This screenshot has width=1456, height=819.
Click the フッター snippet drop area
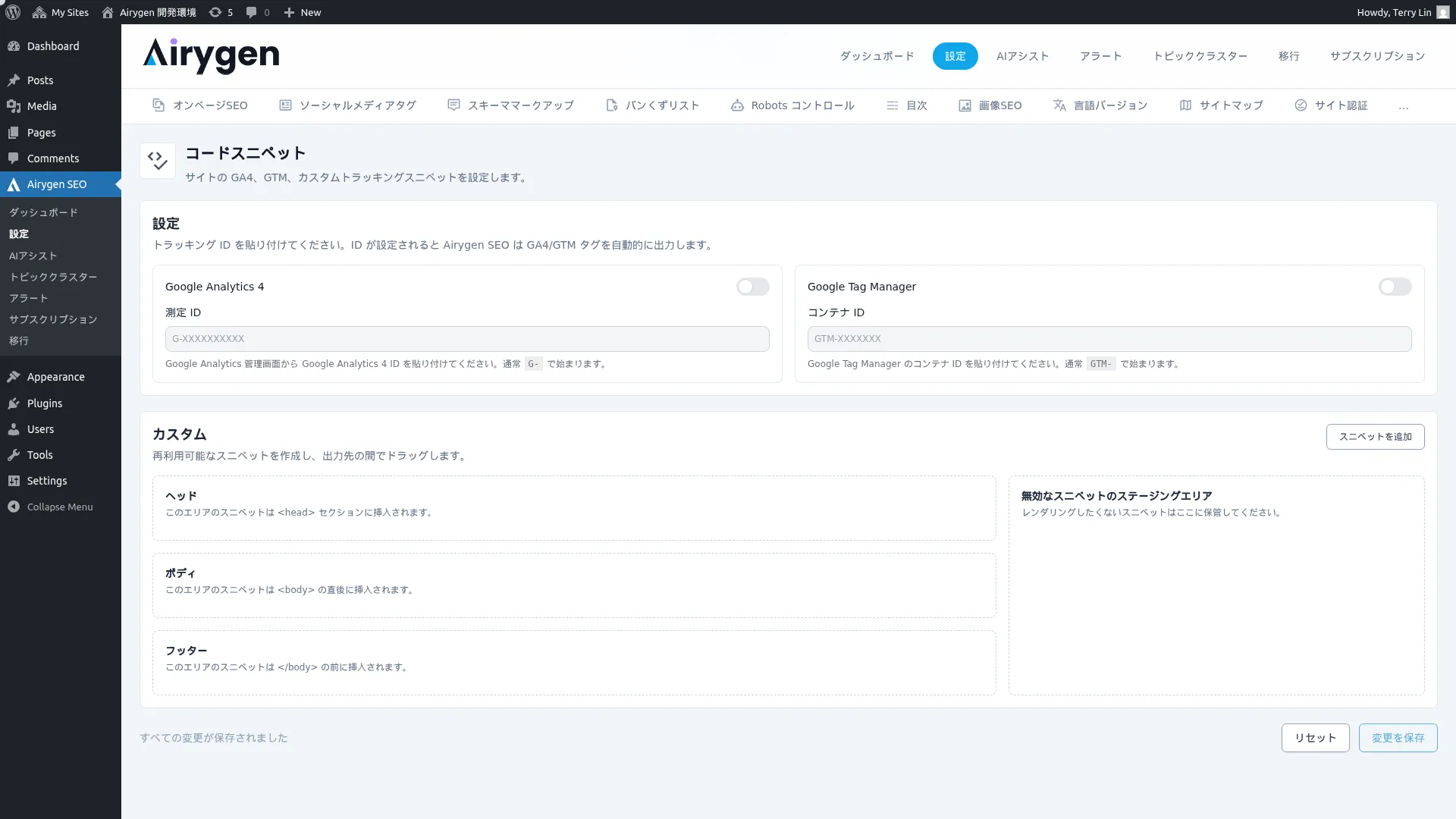click(x=574, y=663)
